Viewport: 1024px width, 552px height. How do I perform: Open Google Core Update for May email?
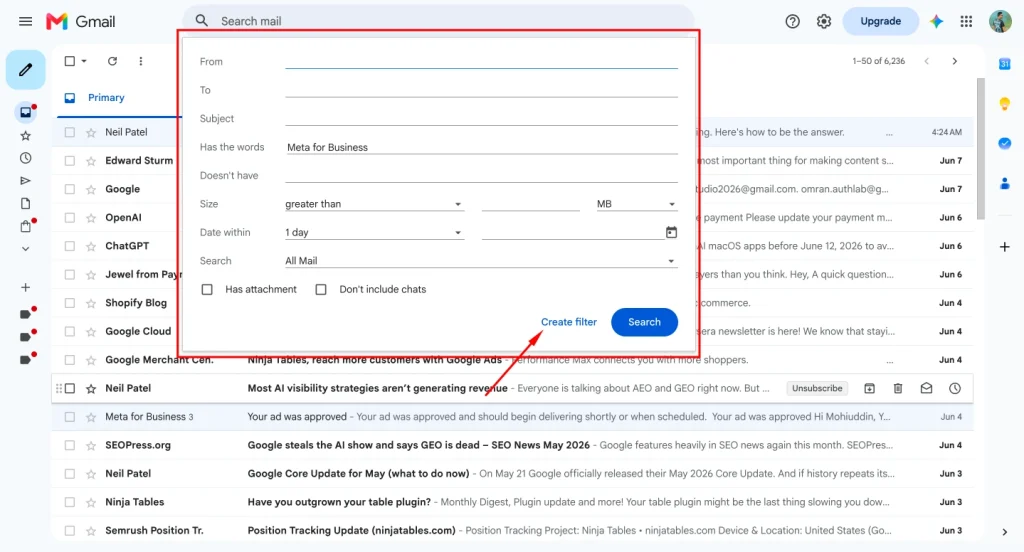click(x=512, y=474)
